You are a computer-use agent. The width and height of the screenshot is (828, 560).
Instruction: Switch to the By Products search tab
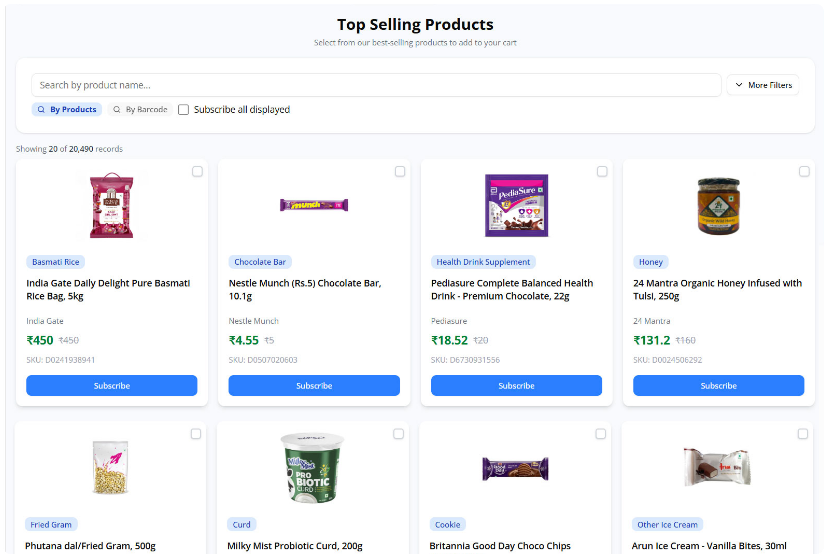(67, 110)
